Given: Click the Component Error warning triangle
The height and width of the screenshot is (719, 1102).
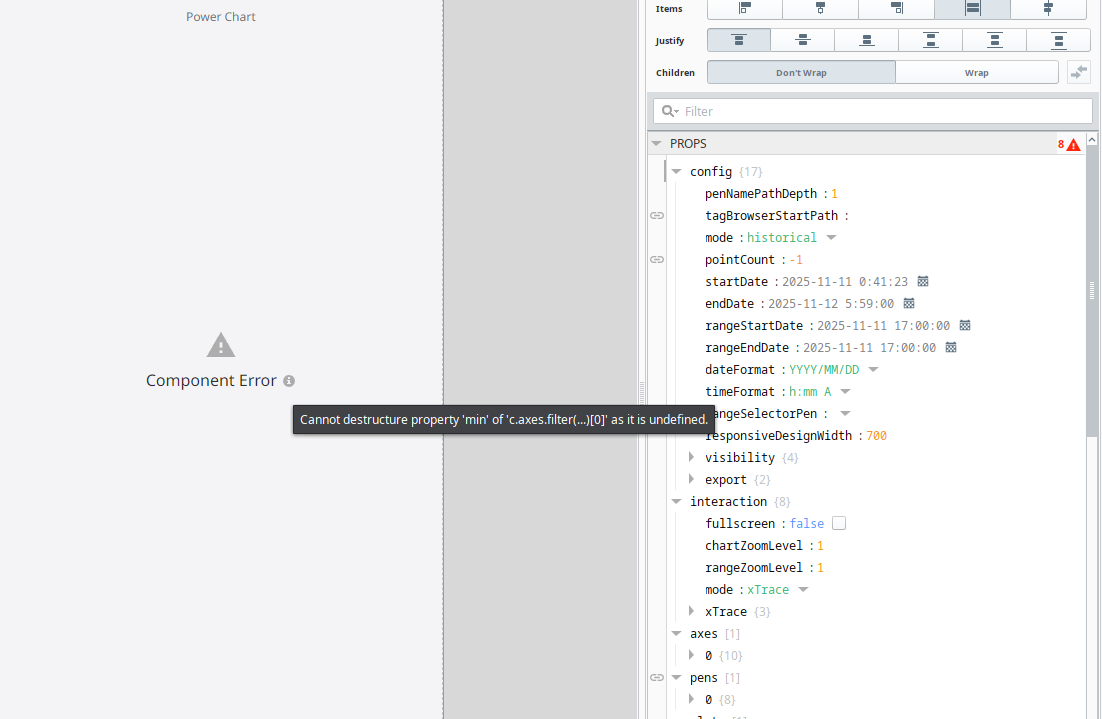Looking at the screenshot, I should coord(221,345).
